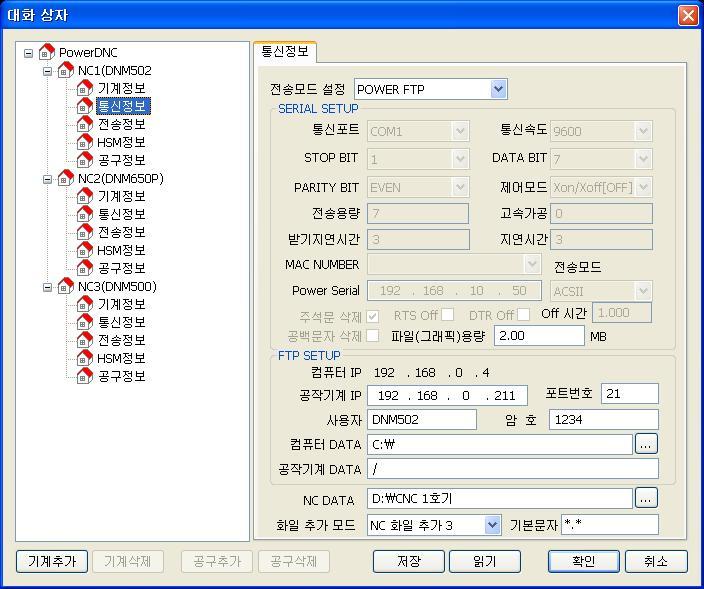
Task: Switch to the 통신정보 tab
Action: 285,51
